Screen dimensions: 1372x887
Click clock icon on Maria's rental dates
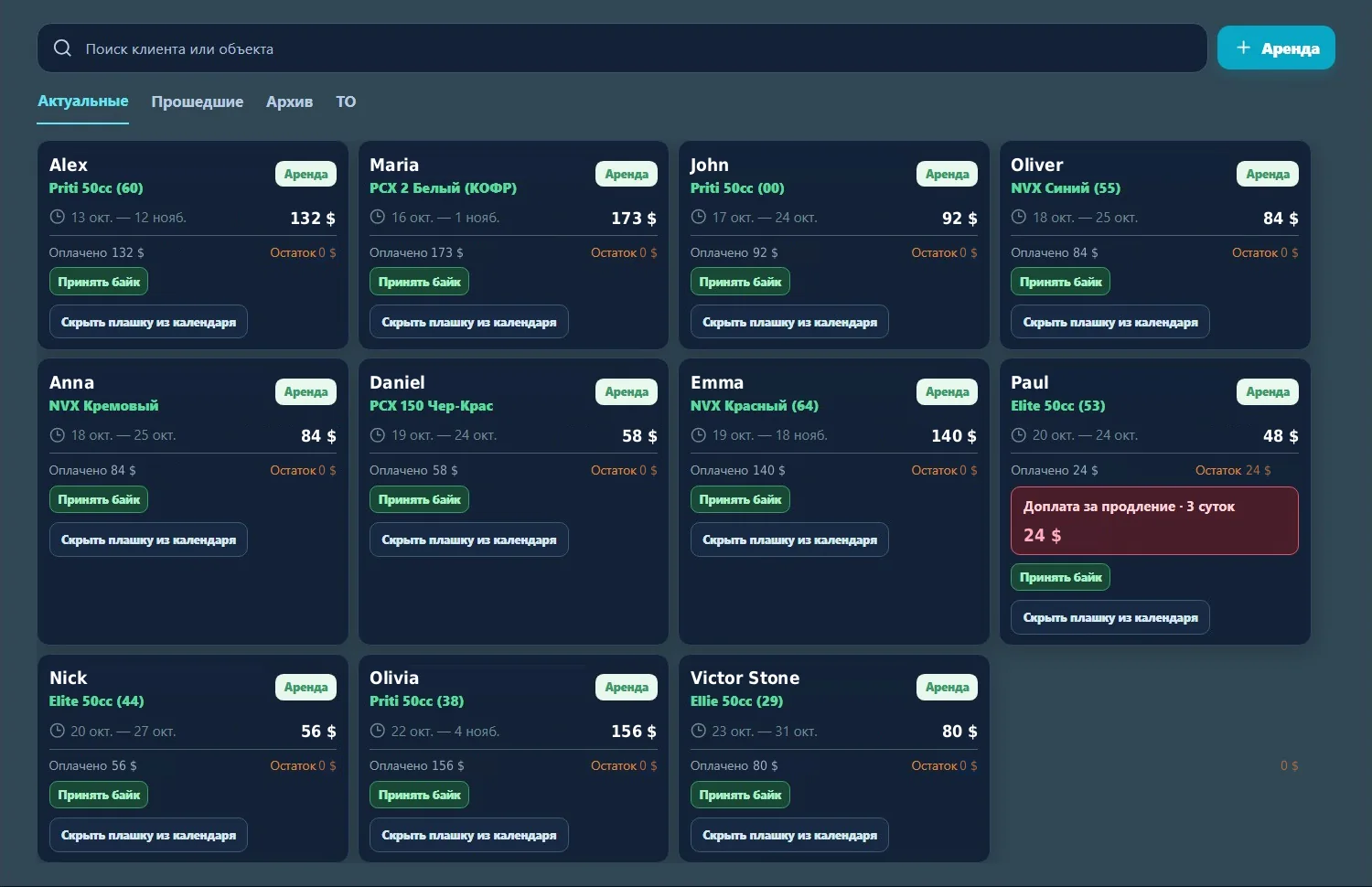tap(377, 217)
